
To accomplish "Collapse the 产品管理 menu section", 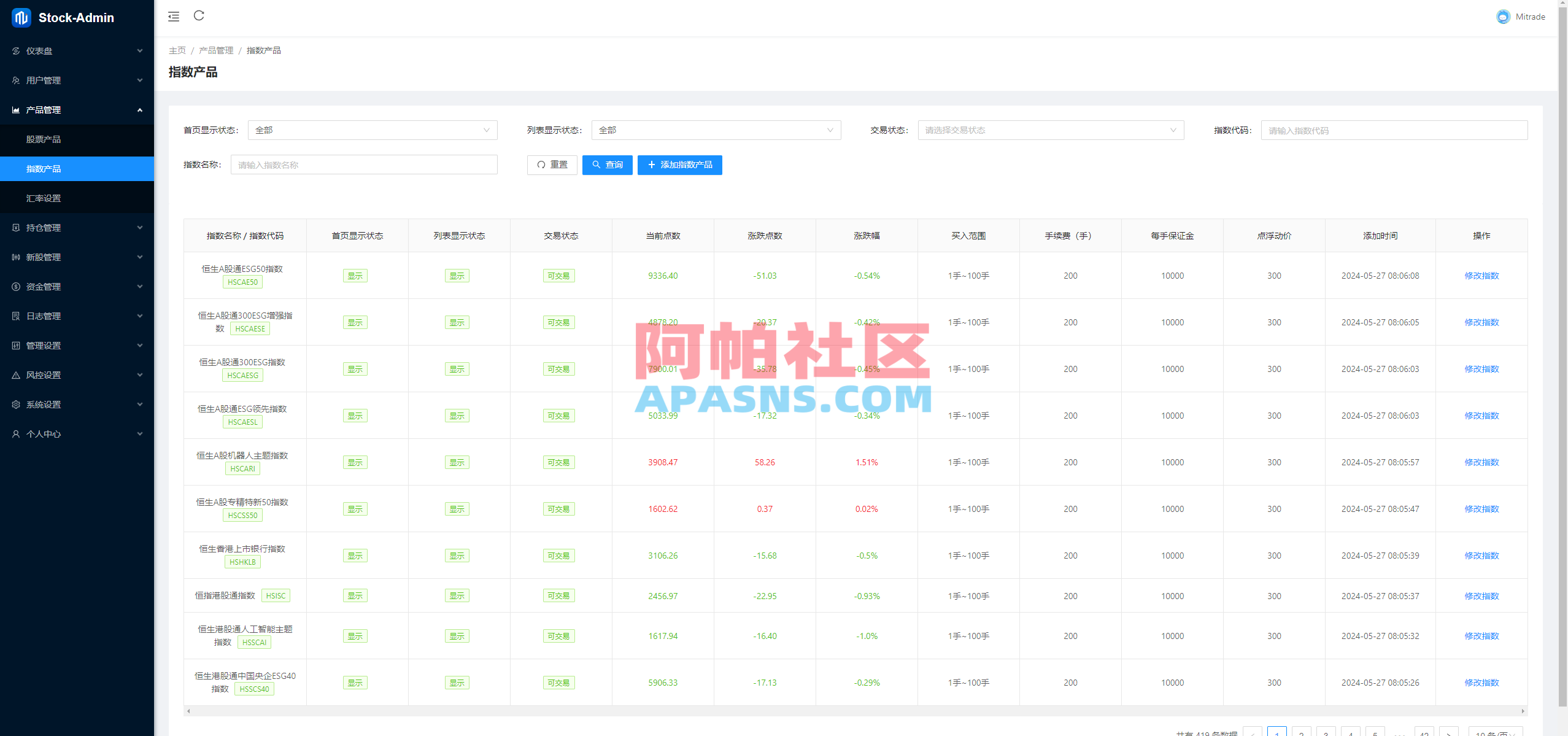I will (77, 109).
